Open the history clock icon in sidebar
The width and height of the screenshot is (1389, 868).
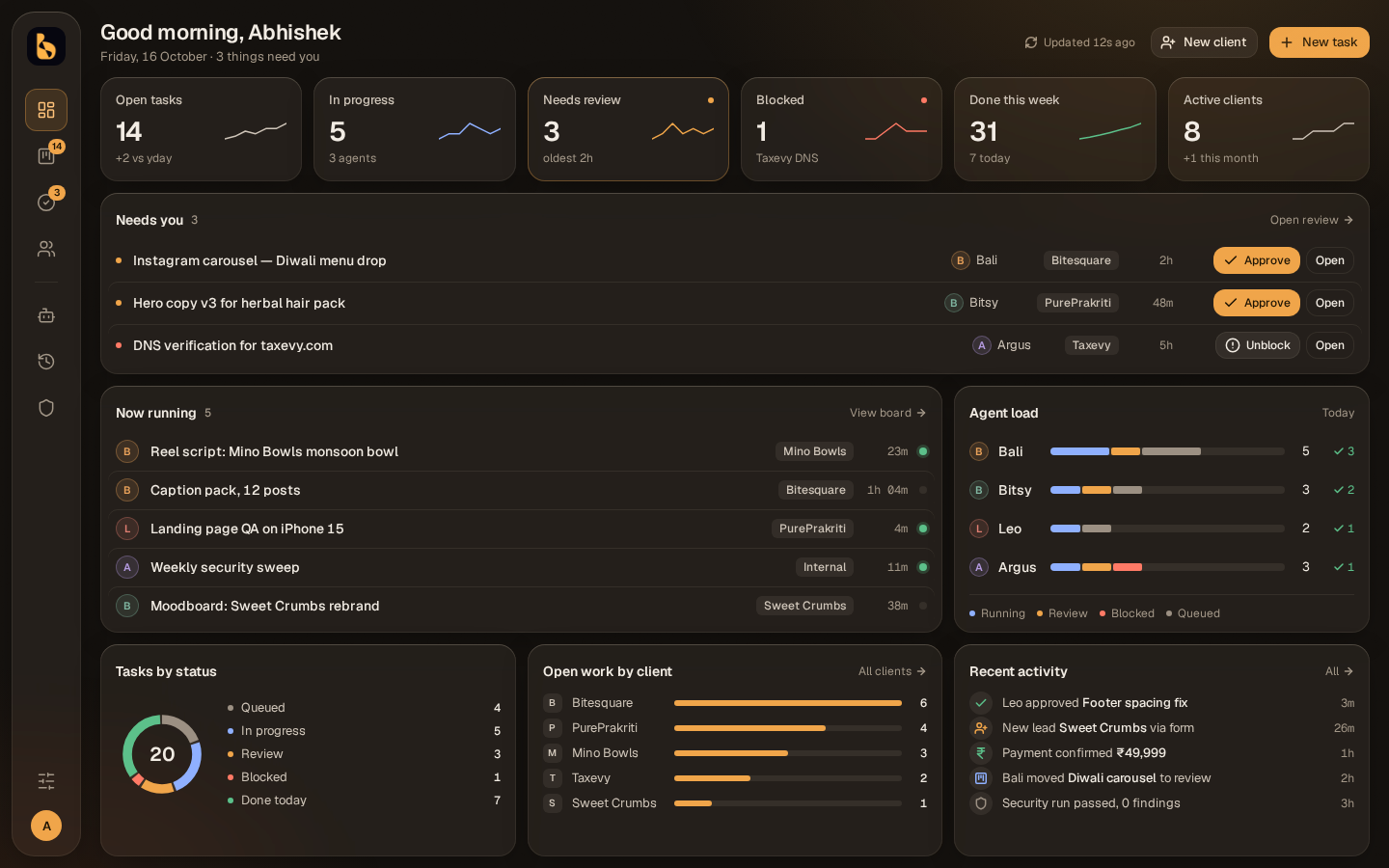[x=46, y=362]
